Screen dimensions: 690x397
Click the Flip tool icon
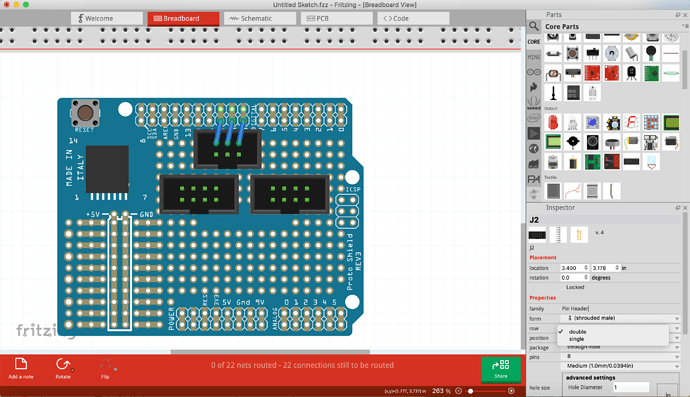[x=105, y=364]
